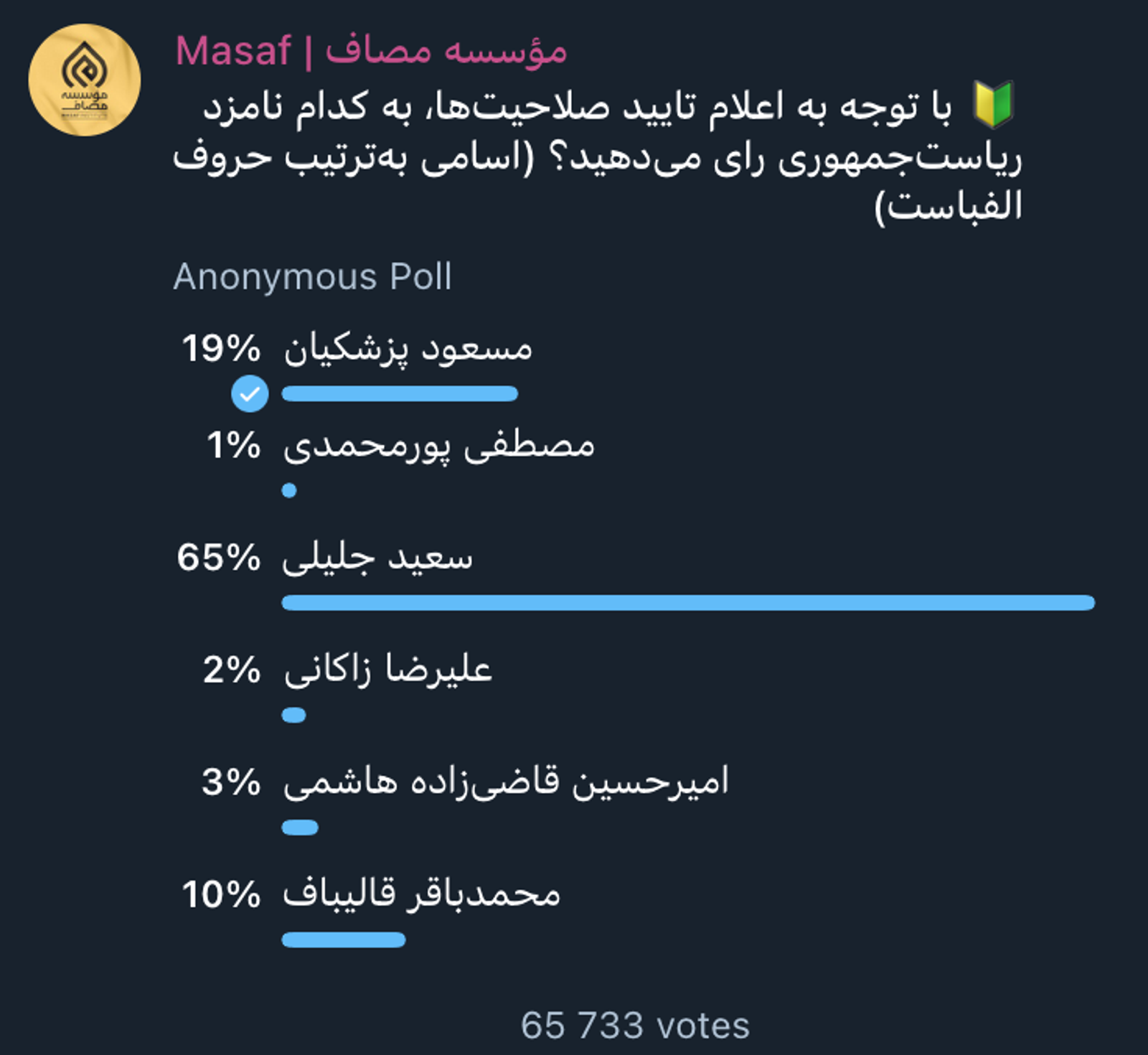
Task: Choose the محمدباقر قالیباف poll option
Action: pos(421,894)
